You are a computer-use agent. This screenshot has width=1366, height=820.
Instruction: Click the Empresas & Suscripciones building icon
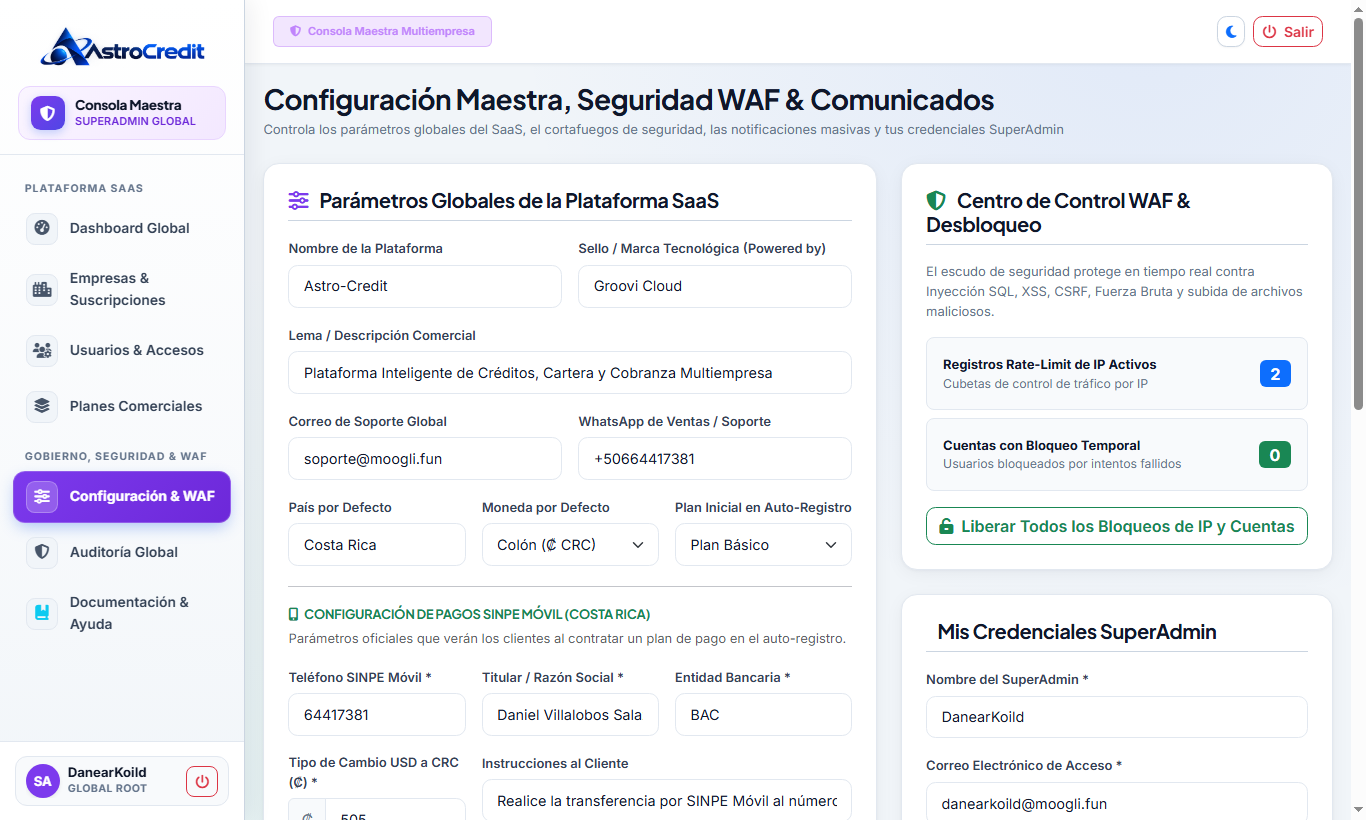(42, 289)
